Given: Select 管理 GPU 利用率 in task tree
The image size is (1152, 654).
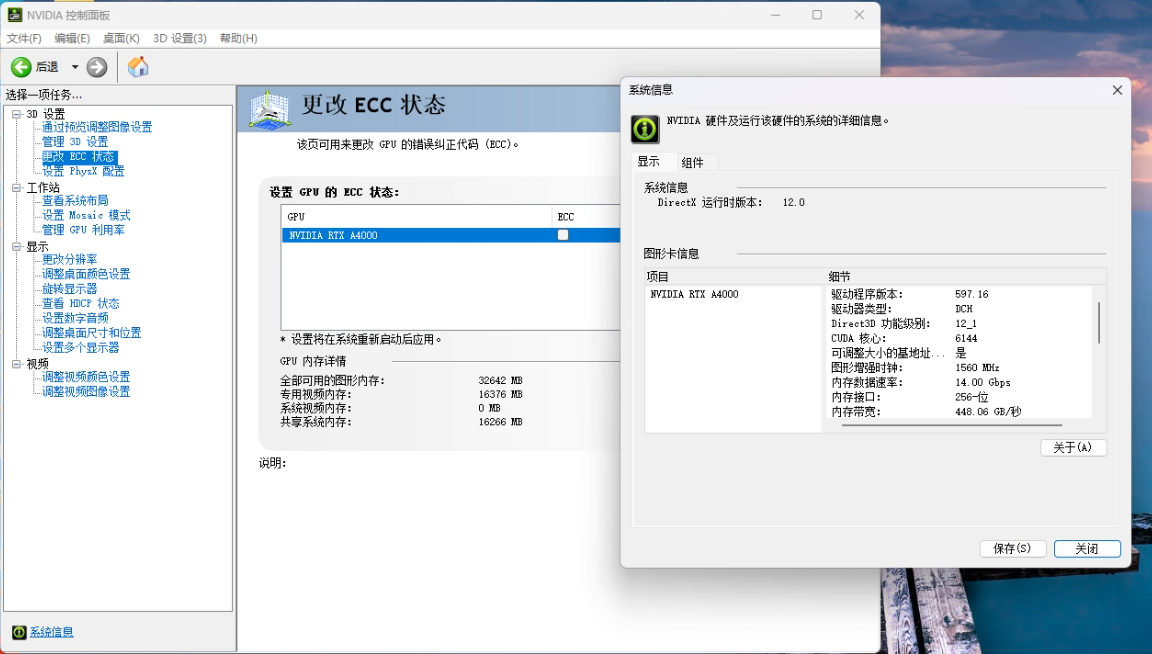Looking at the screenshot, I should [83, 230].
